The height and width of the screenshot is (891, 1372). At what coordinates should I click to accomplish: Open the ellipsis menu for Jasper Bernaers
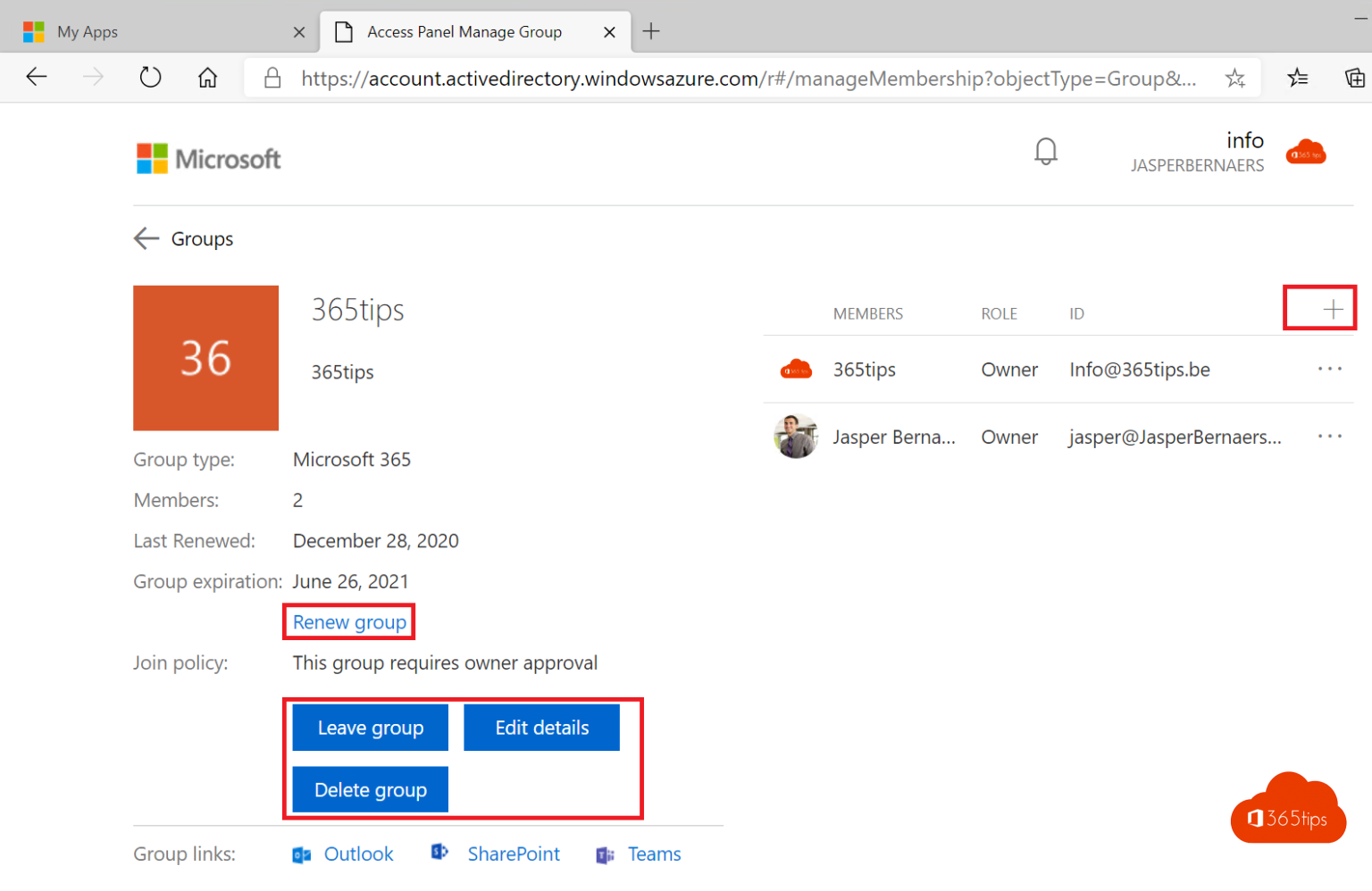(1330, 437)
